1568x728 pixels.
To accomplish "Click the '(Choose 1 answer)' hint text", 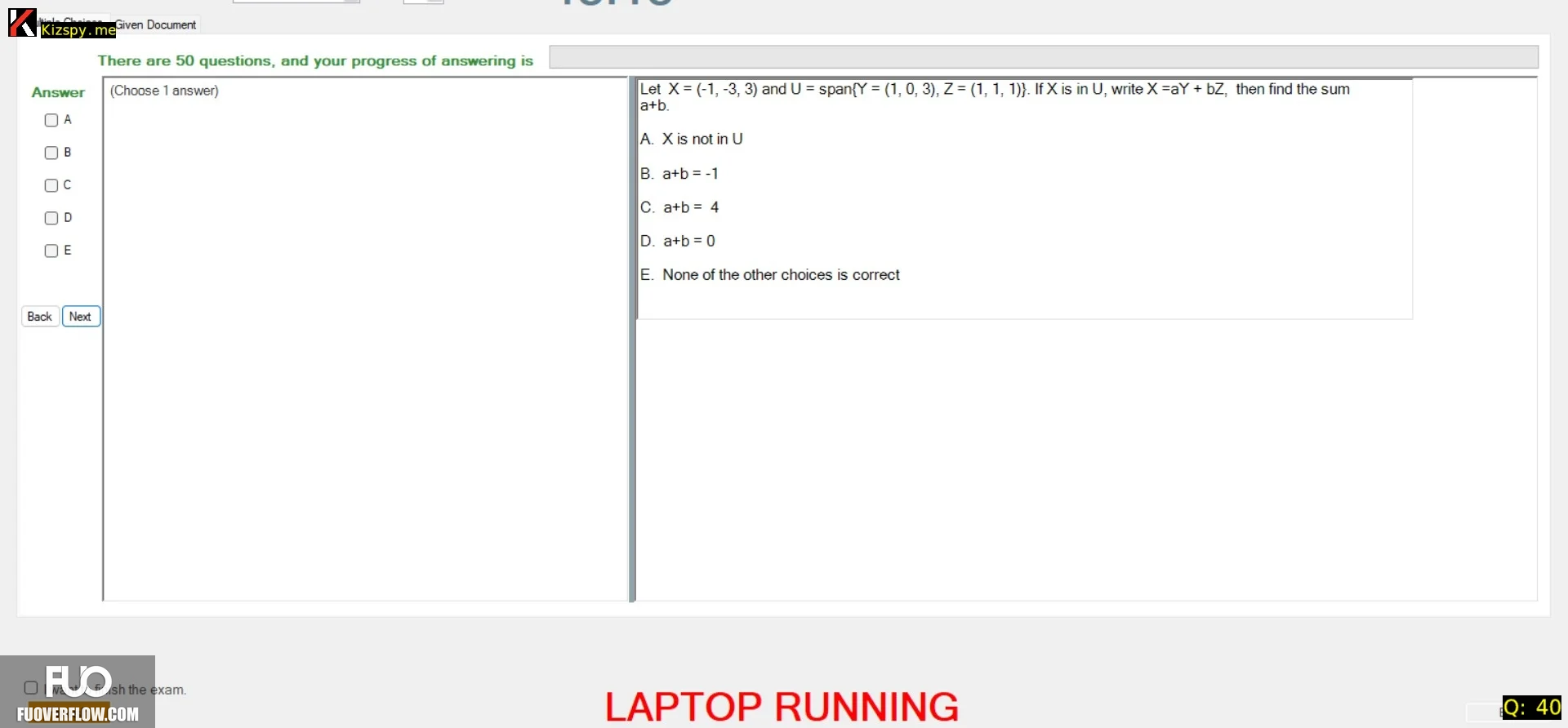I will (164, 91).
